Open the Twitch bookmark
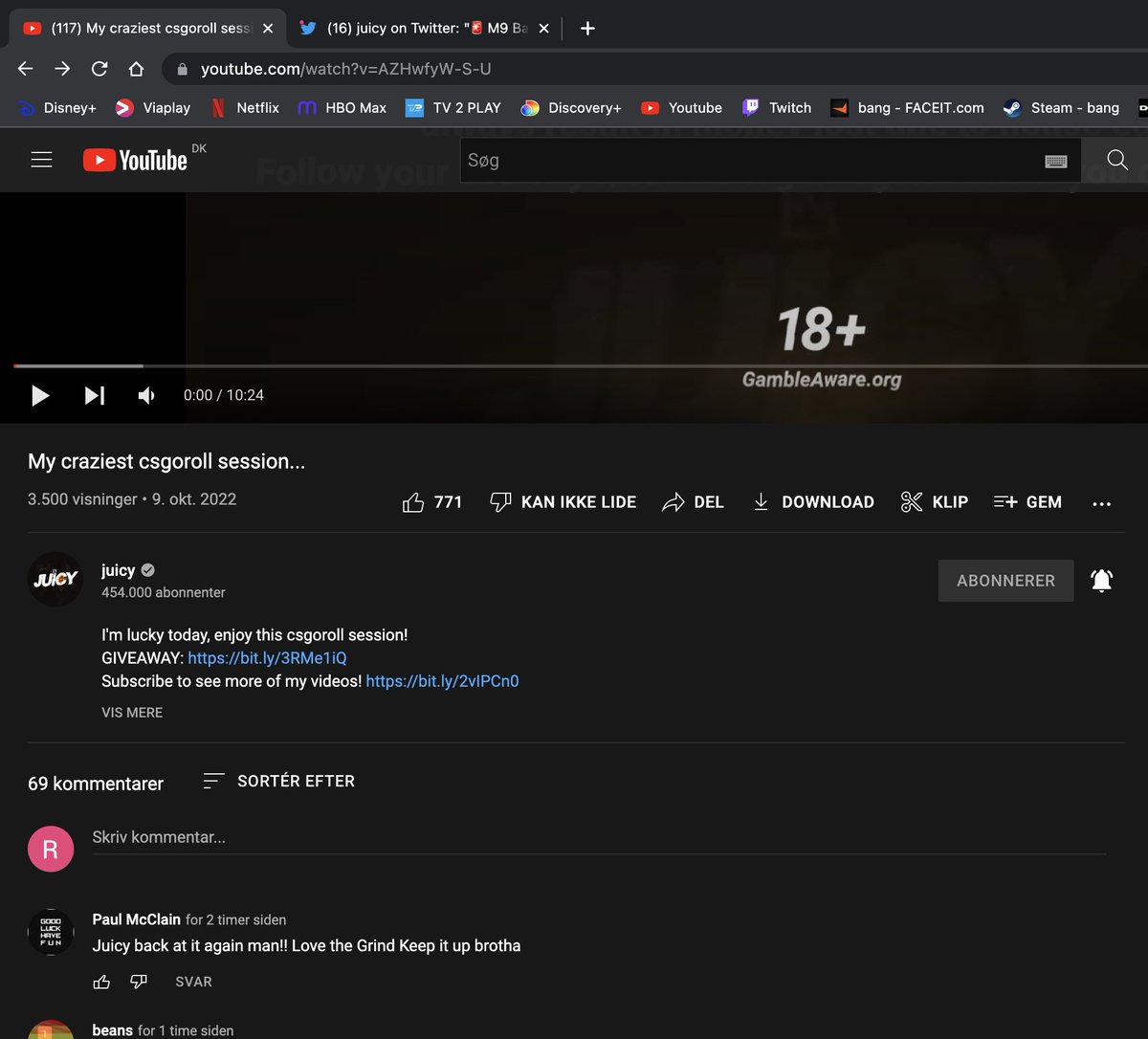This screenshot has width=1148, height=1039. pyautogui.click(x=777, y=108)
